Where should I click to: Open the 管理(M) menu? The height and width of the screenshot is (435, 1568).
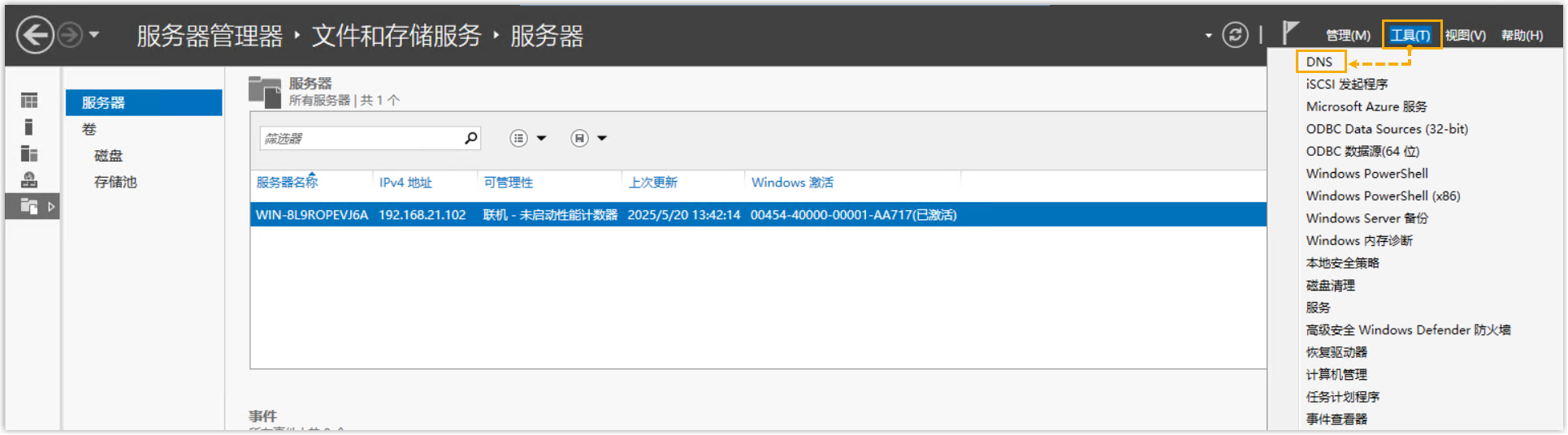pyautogui.click(x=1348, y=36)
